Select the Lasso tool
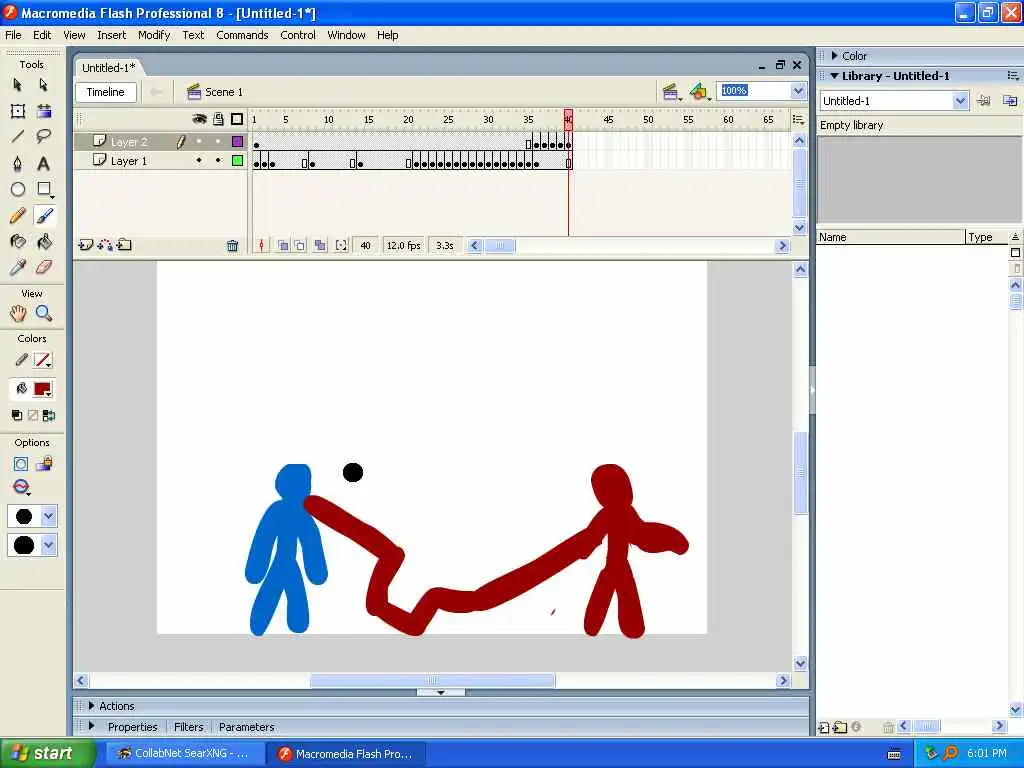Viewport: 1024px width, 768px height. (44, 136)
